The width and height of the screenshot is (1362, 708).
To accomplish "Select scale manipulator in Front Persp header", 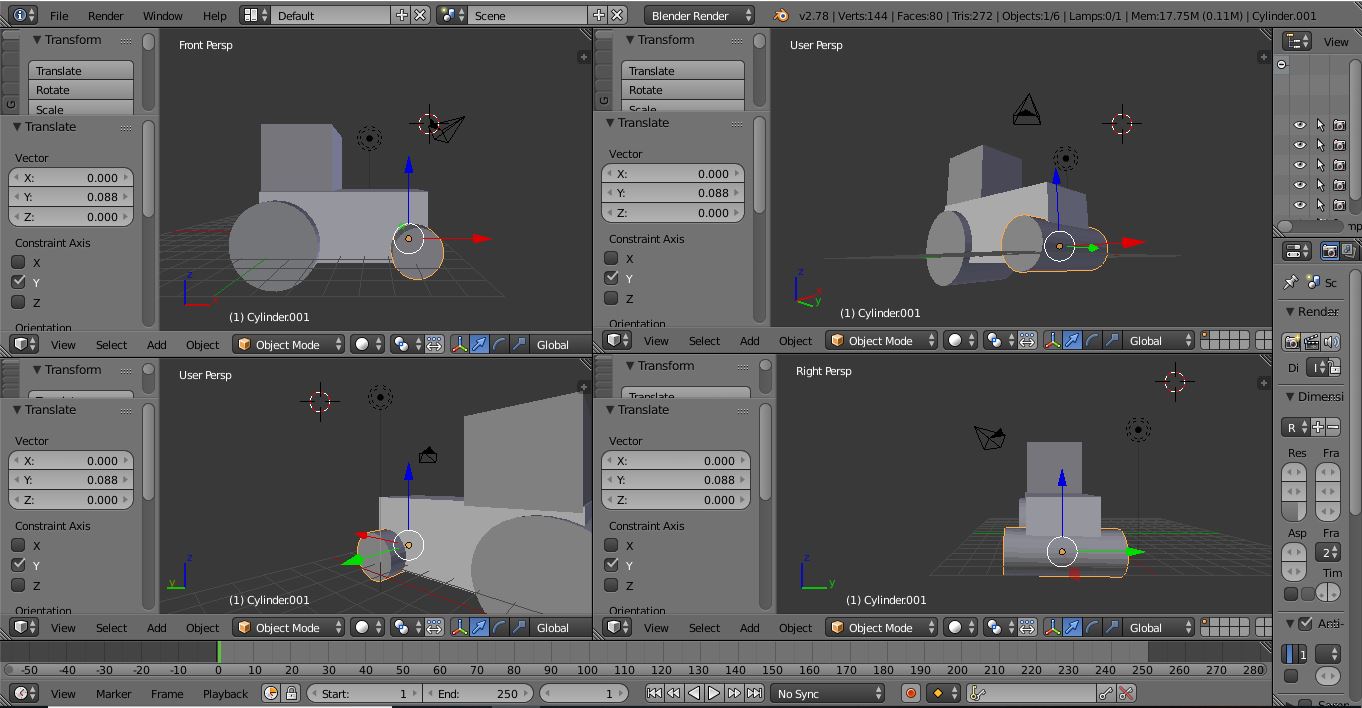I will point(519,344).
